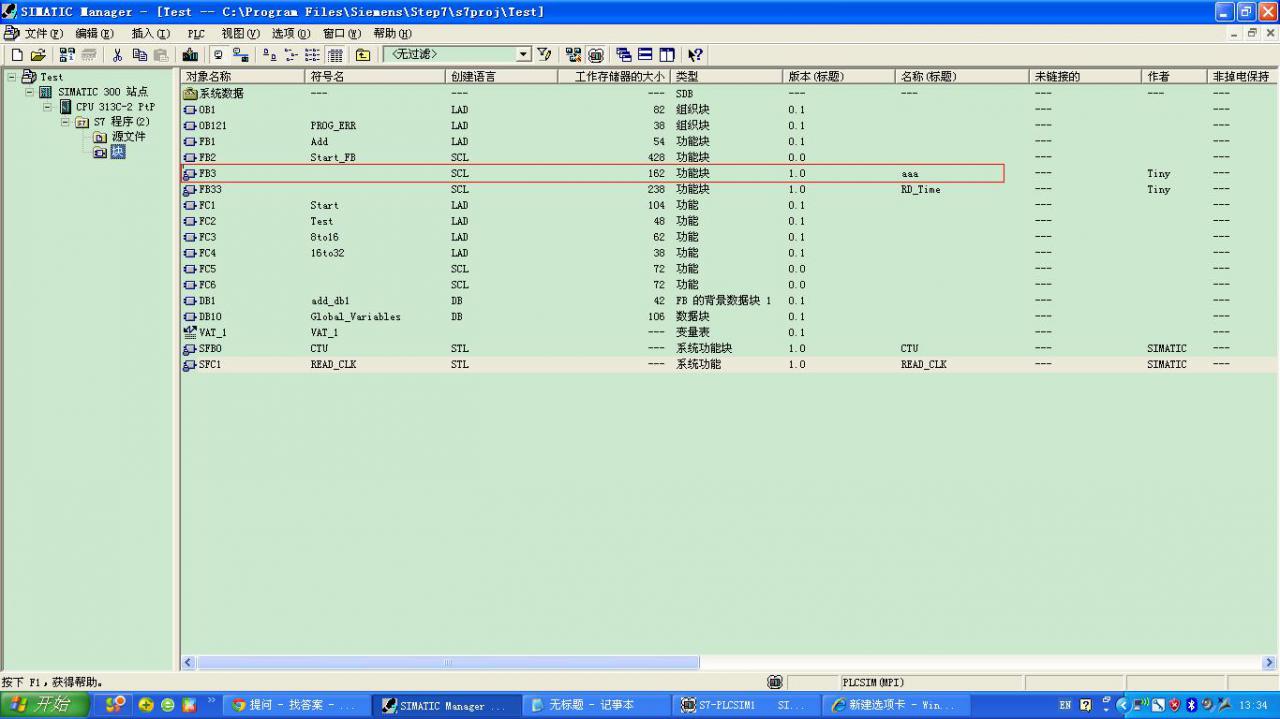Click the context Help arrow icon
This screenshot has height=719, width=1280.
(x=695, y=55)
